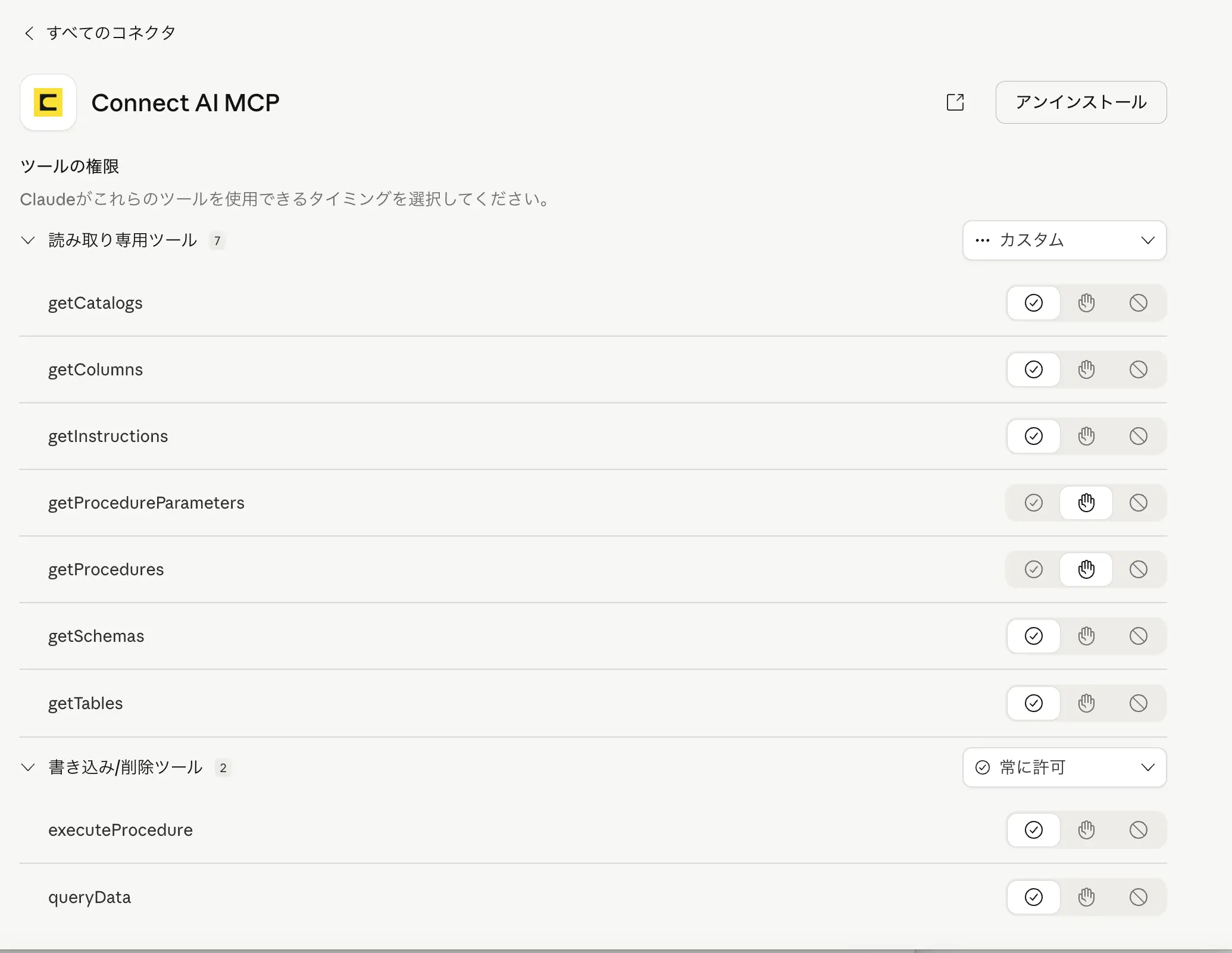
Task: Open the カスタム permission dropdown
Action: tap(1064, 240)
